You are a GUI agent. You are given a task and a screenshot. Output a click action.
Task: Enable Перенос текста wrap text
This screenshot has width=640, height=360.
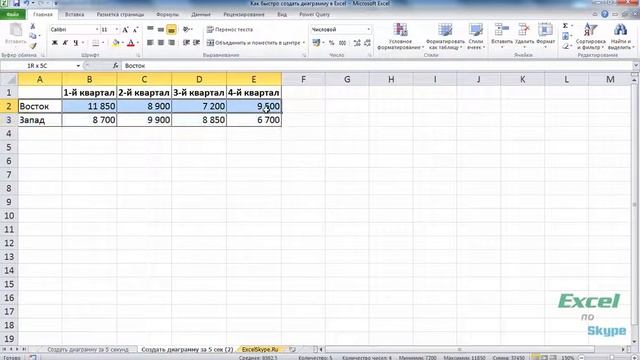tap(230, 29)
